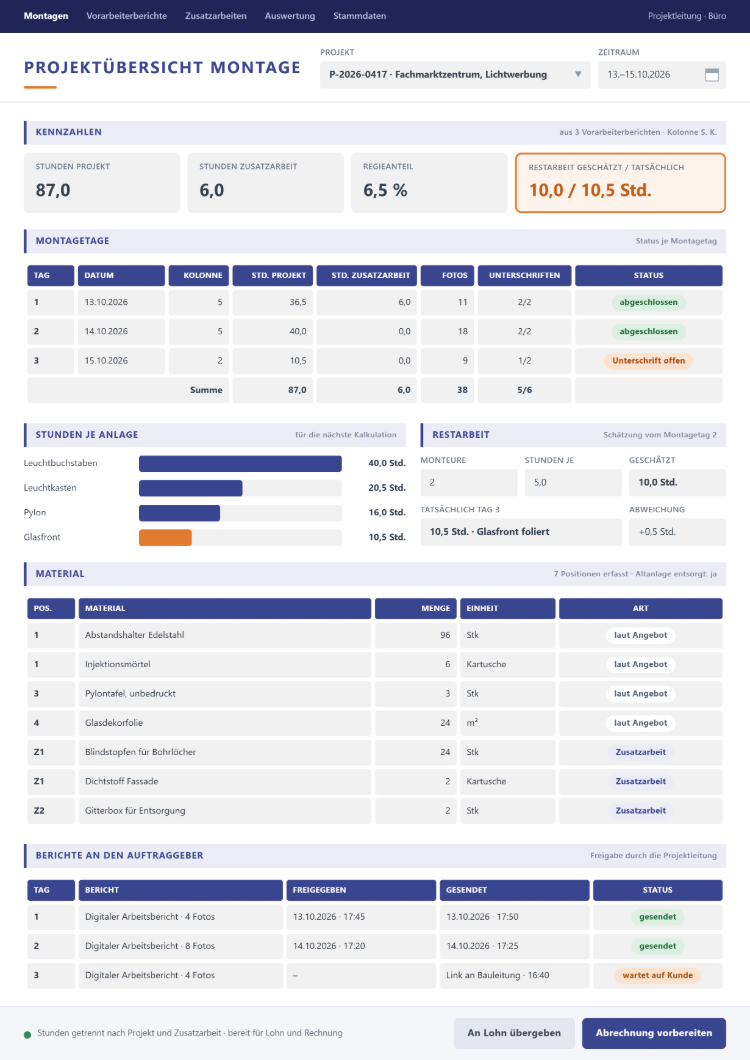Open the calendar icon in Zeitraum field
750x1060 pixels.
(x=711, y=75)
